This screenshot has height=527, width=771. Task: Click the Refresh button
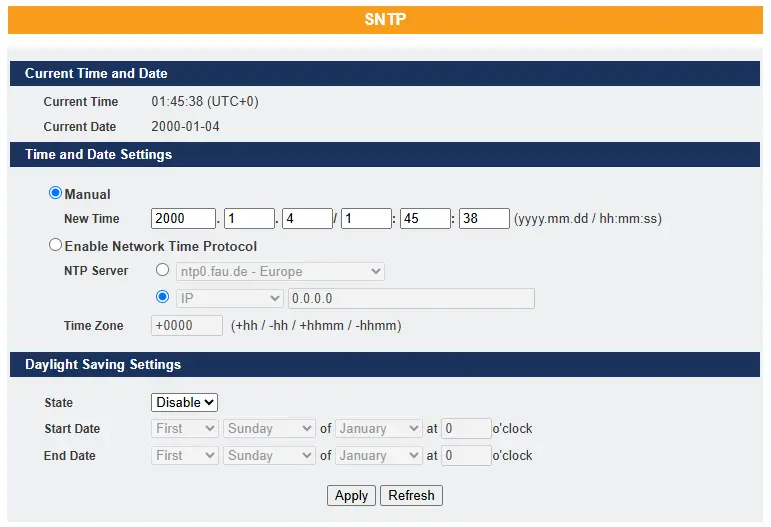411,496
